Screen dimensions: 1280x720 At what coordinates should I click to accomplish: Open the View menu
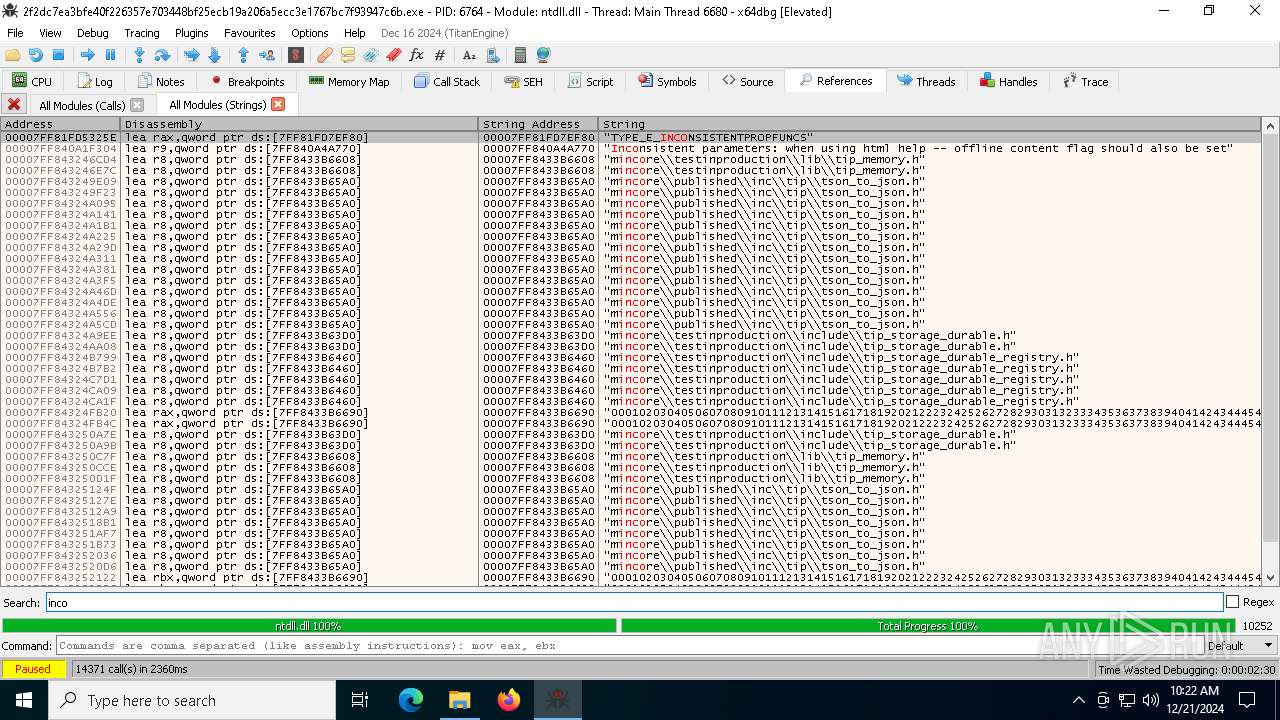pyautogui.click(x=50, y=33)
